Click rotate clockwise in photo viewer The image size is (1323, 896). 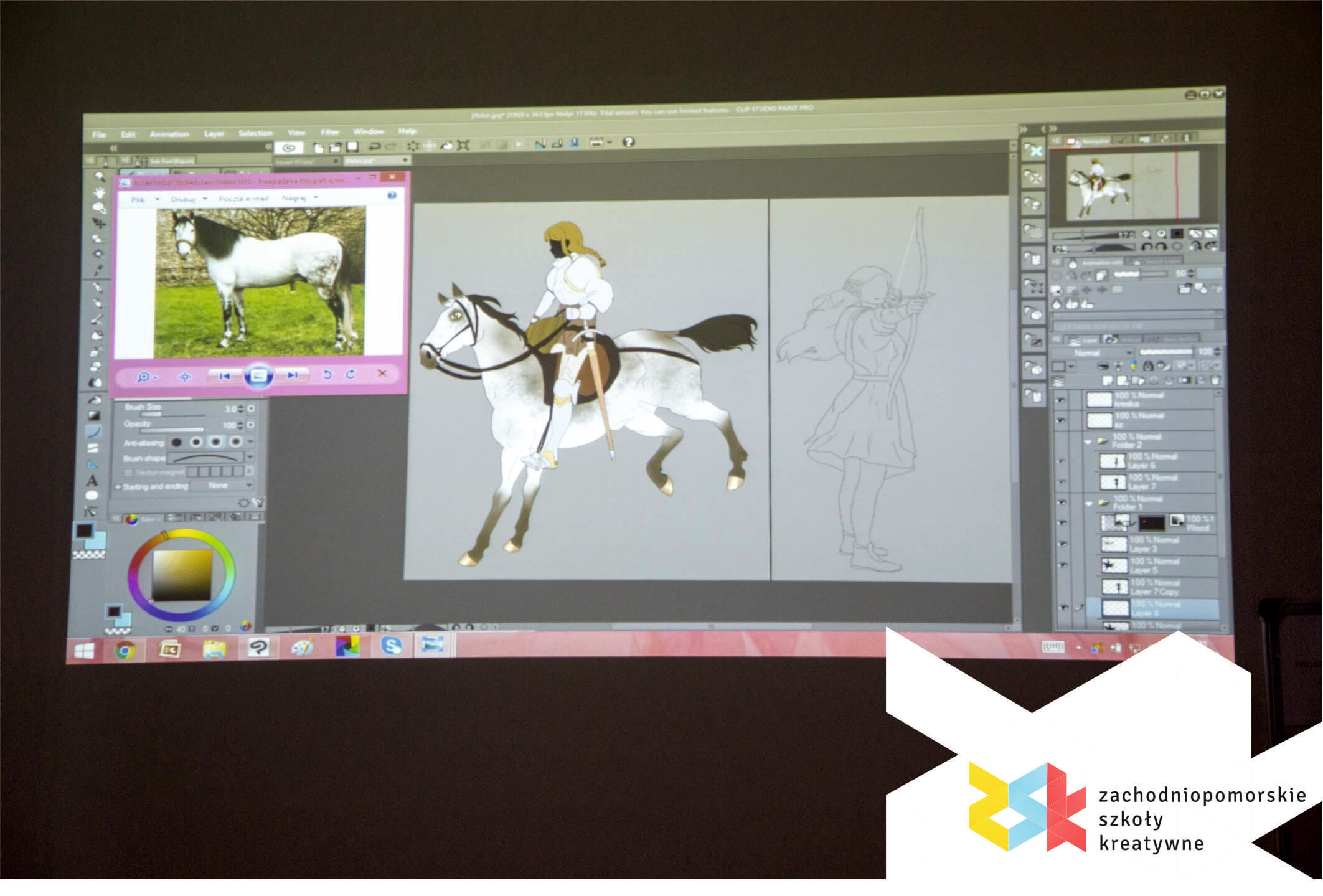tap(351, 374)
